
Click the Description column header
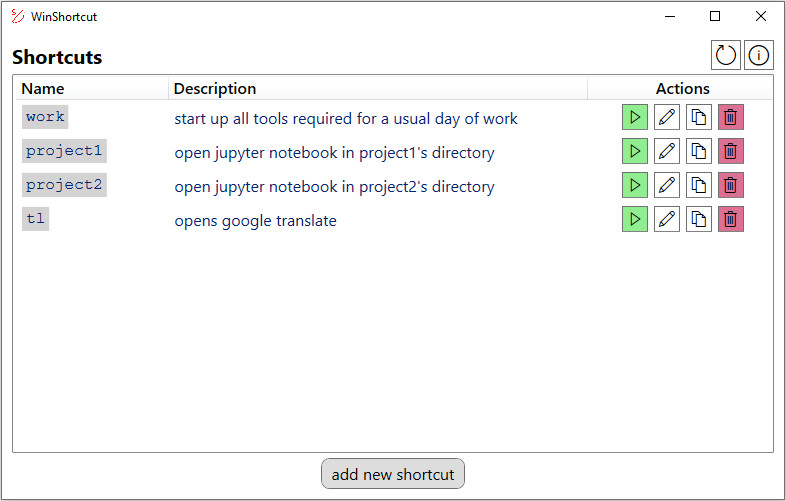tap(215, 89)
